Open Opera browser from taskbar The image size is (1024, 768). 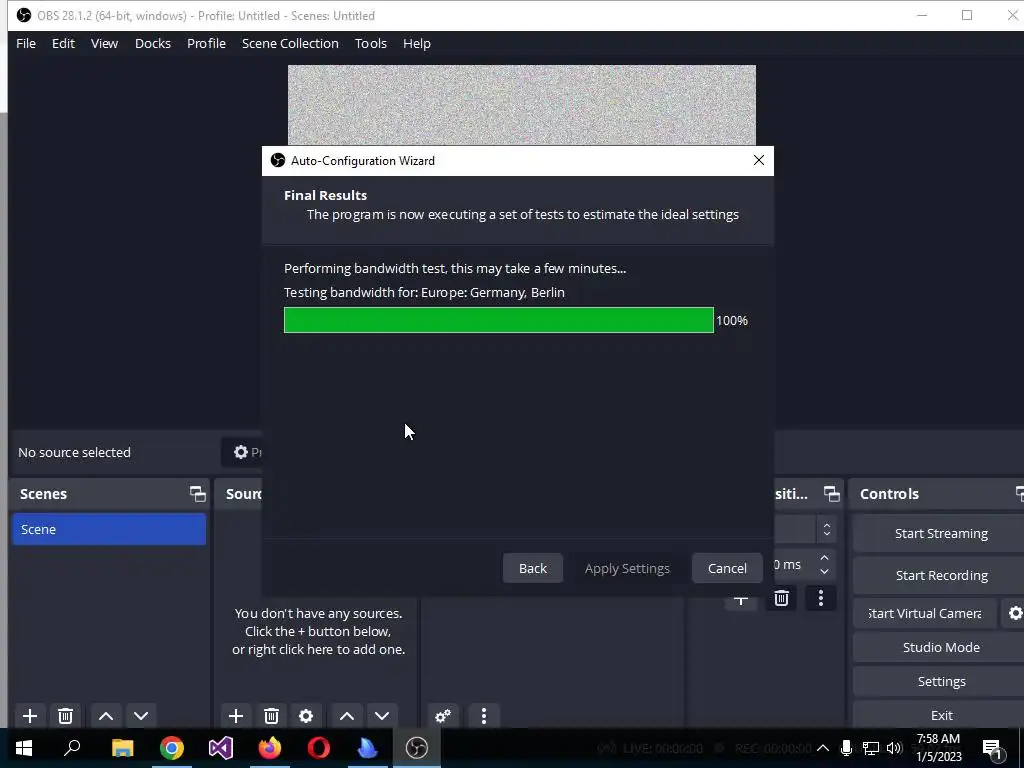[x=319, y=748]
